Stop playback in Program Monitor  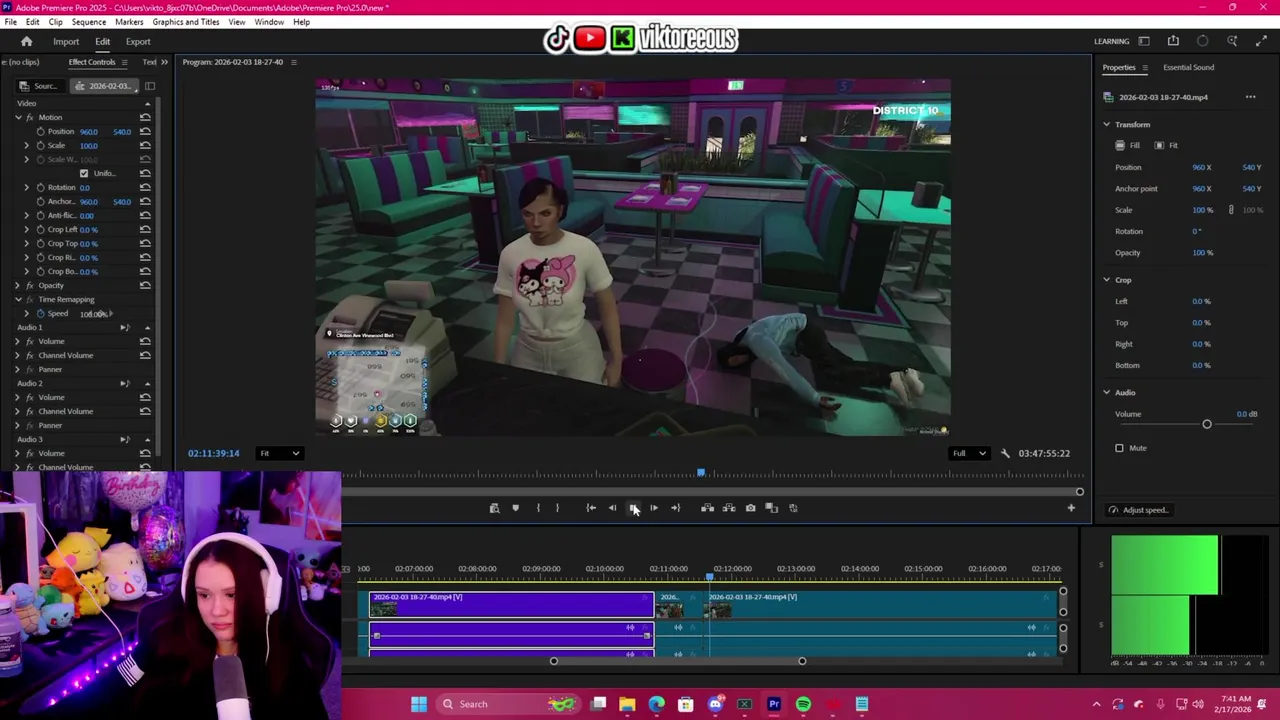pos(633,508)
